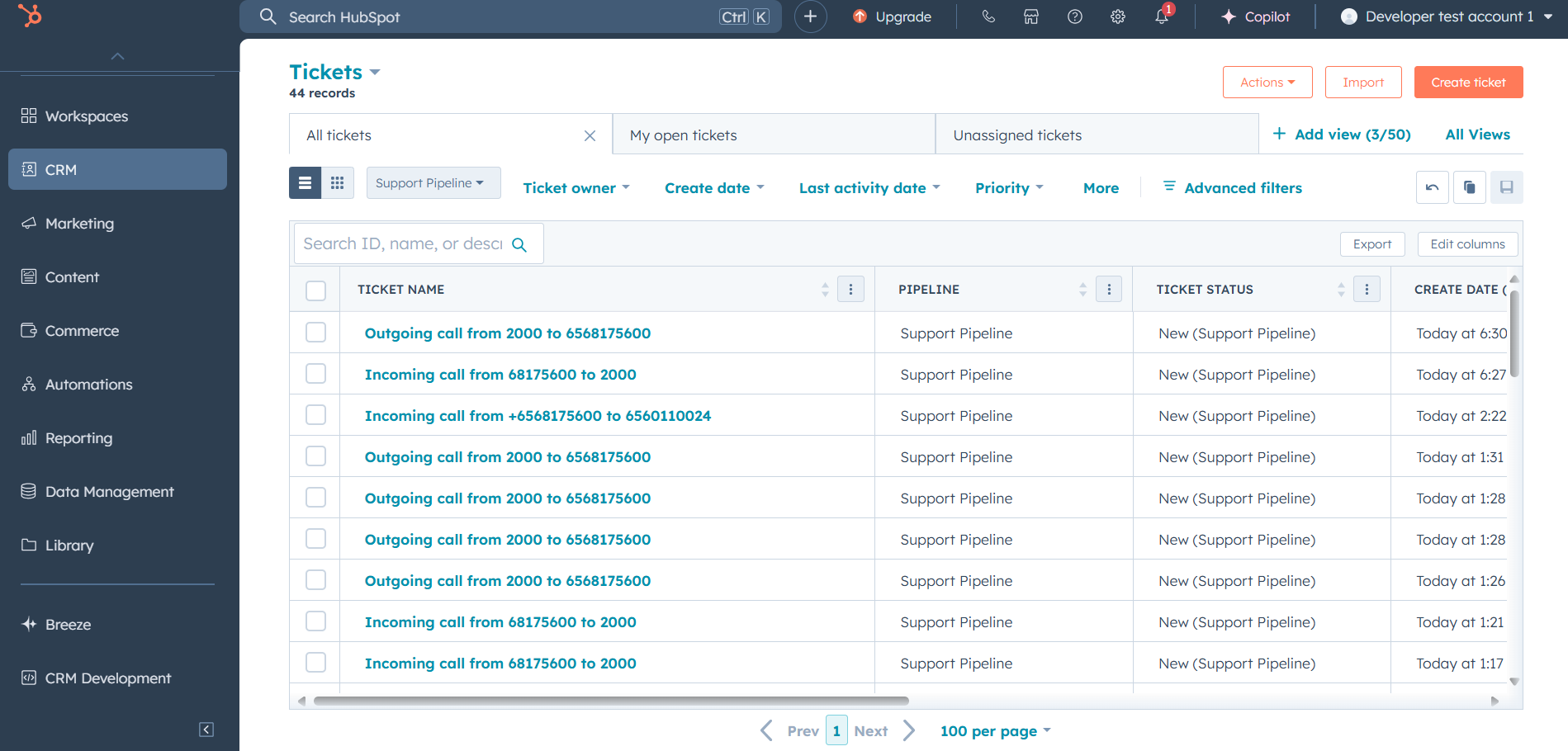Switch to Unassigned tickets tab

click(1097, 135)
